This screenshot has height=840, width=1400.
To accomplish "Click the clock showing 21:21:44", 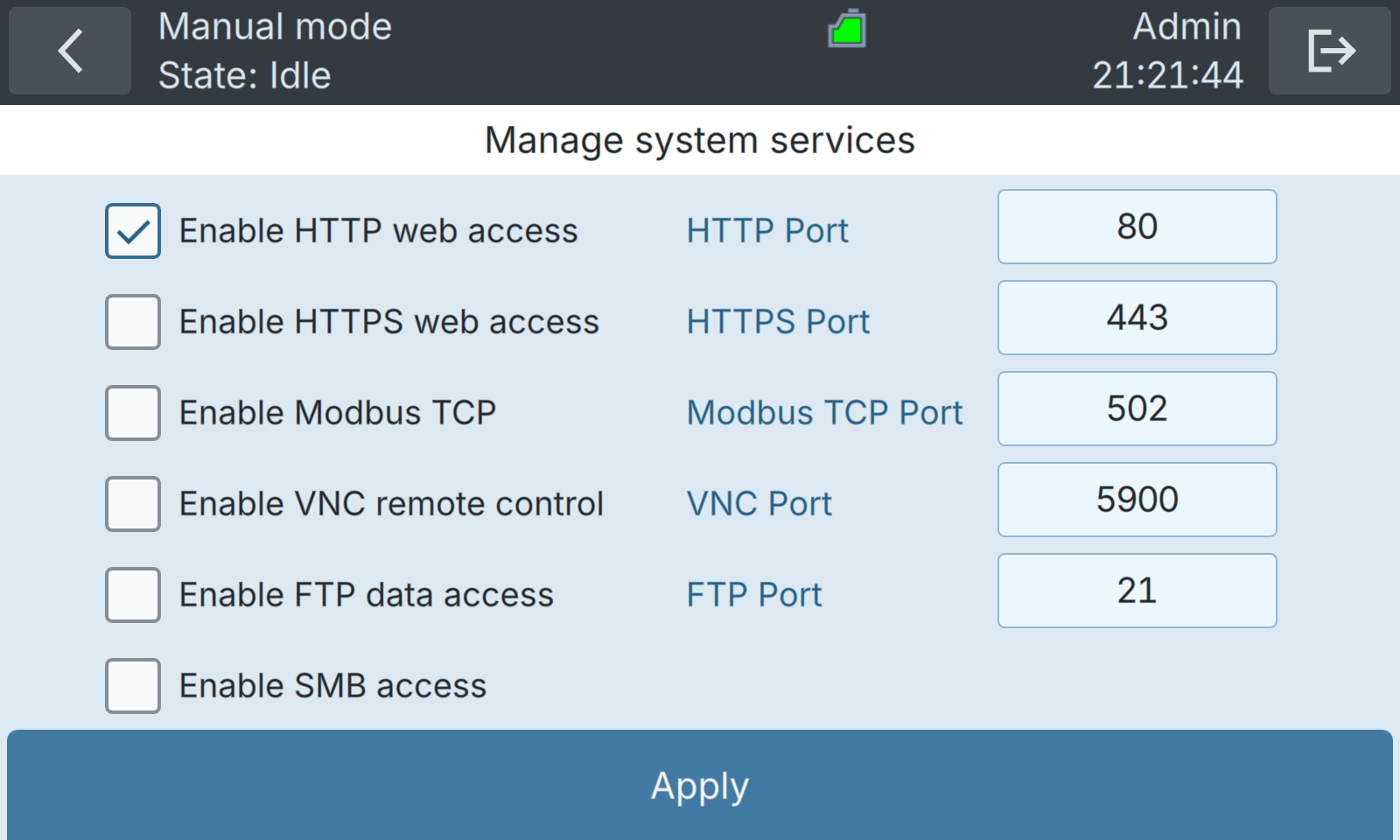I will pyautogui.click(x=1168, y=75).
